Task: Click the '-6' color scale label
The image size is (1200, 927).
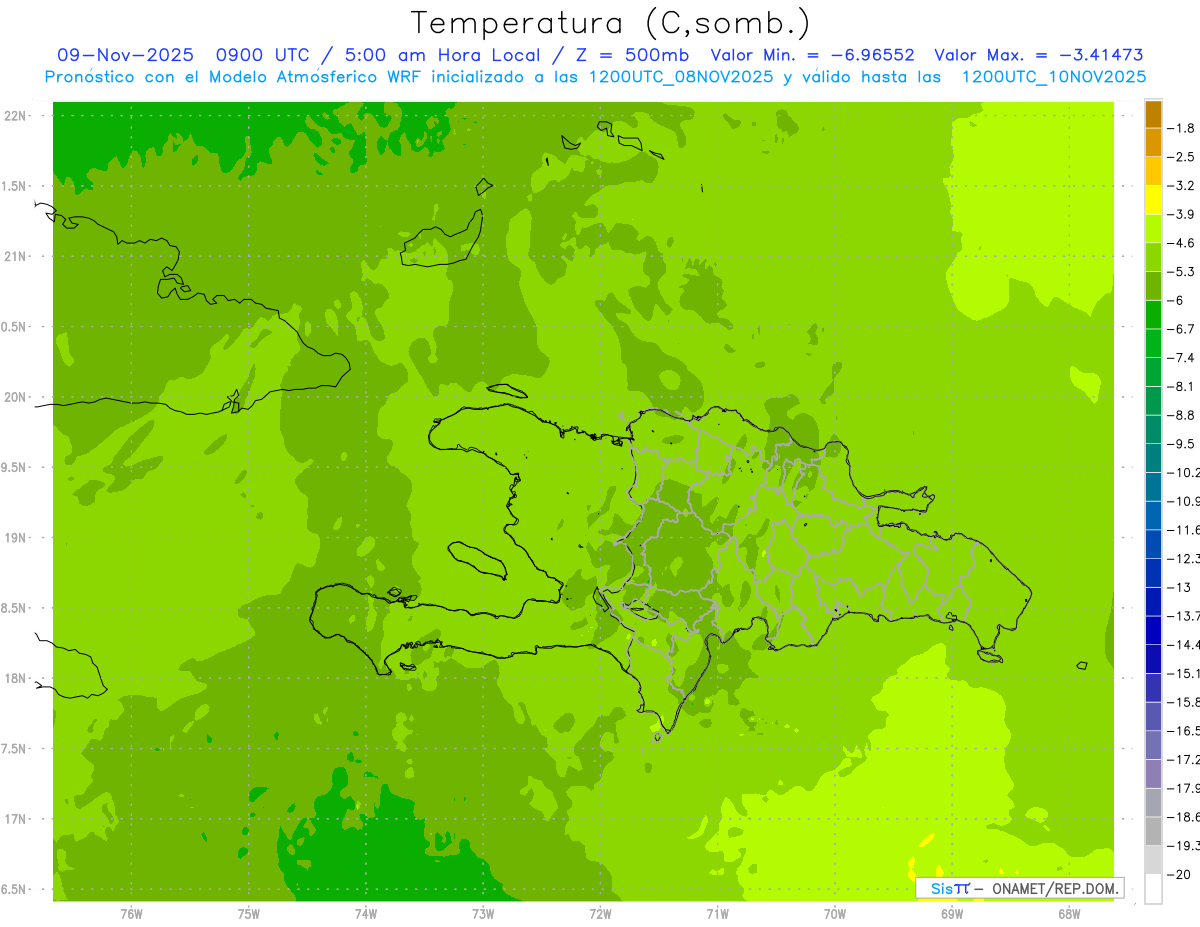Action: (x=1176, y=300)
